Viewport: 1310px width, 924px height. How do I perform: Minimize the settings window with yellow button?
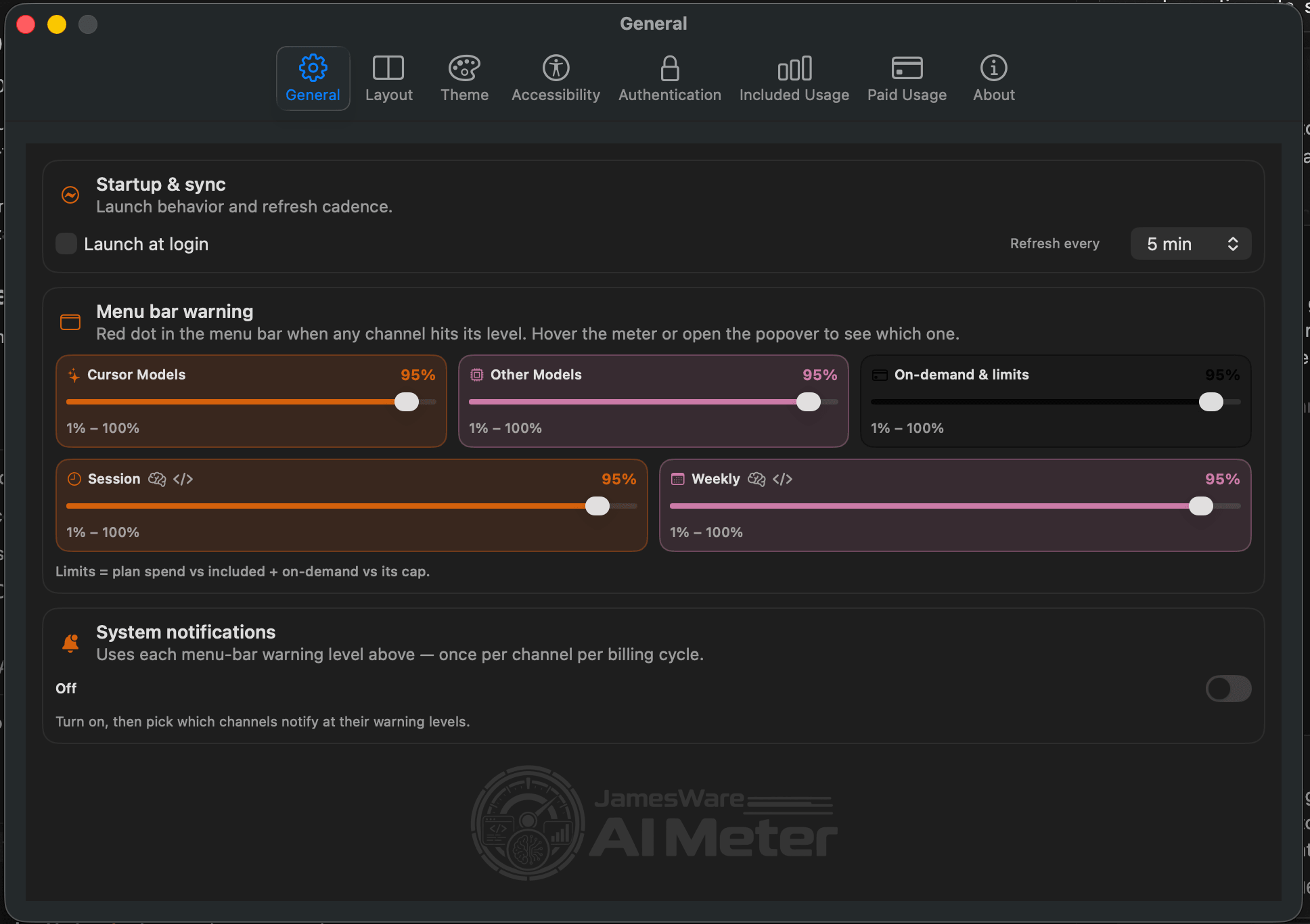pyautogui.click(x=57, y=24)
